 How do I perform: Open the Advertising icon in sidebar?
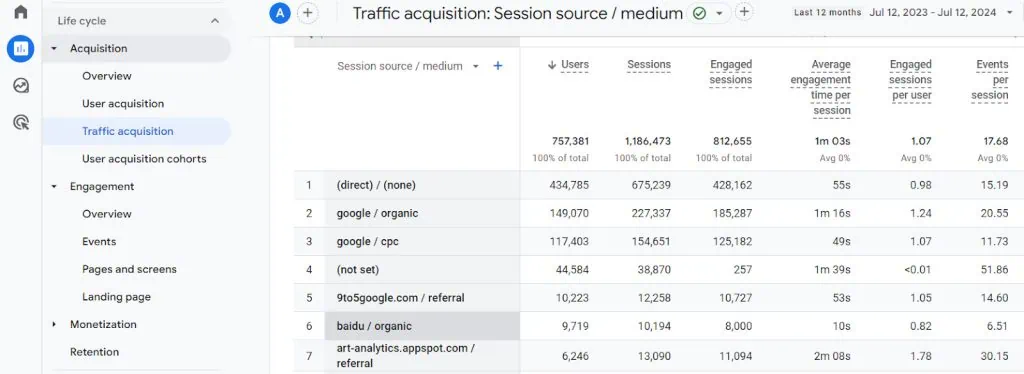point(20,122)
